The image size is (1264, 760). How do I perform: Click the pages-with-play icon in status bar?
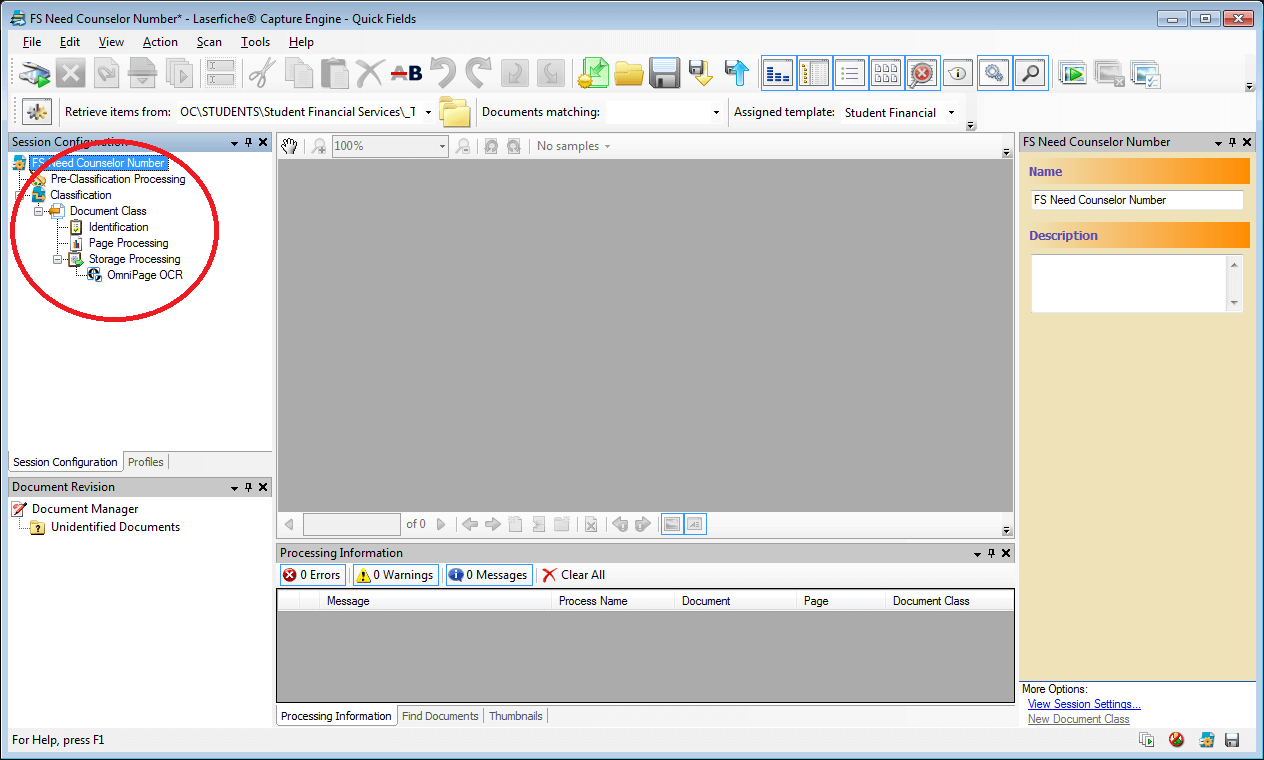pos(1147,740)
